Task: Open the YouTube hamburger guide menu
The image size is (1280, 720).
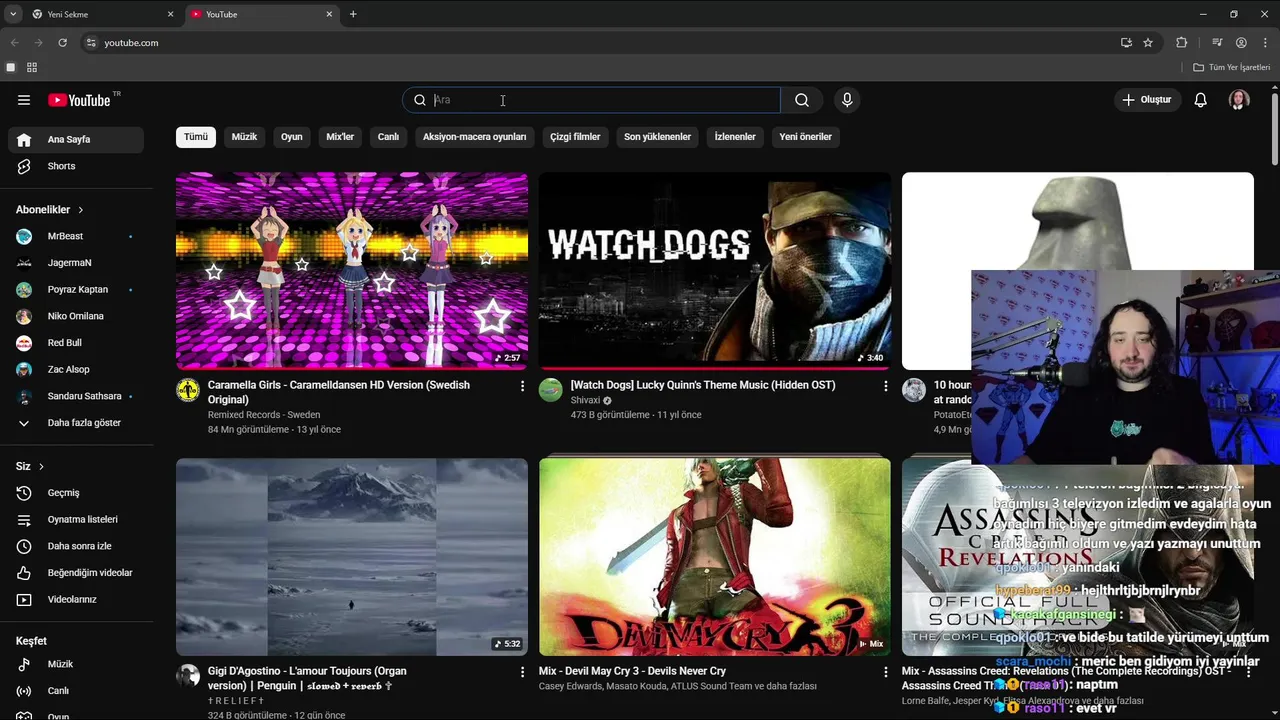Action: click(x=24, y=100)
